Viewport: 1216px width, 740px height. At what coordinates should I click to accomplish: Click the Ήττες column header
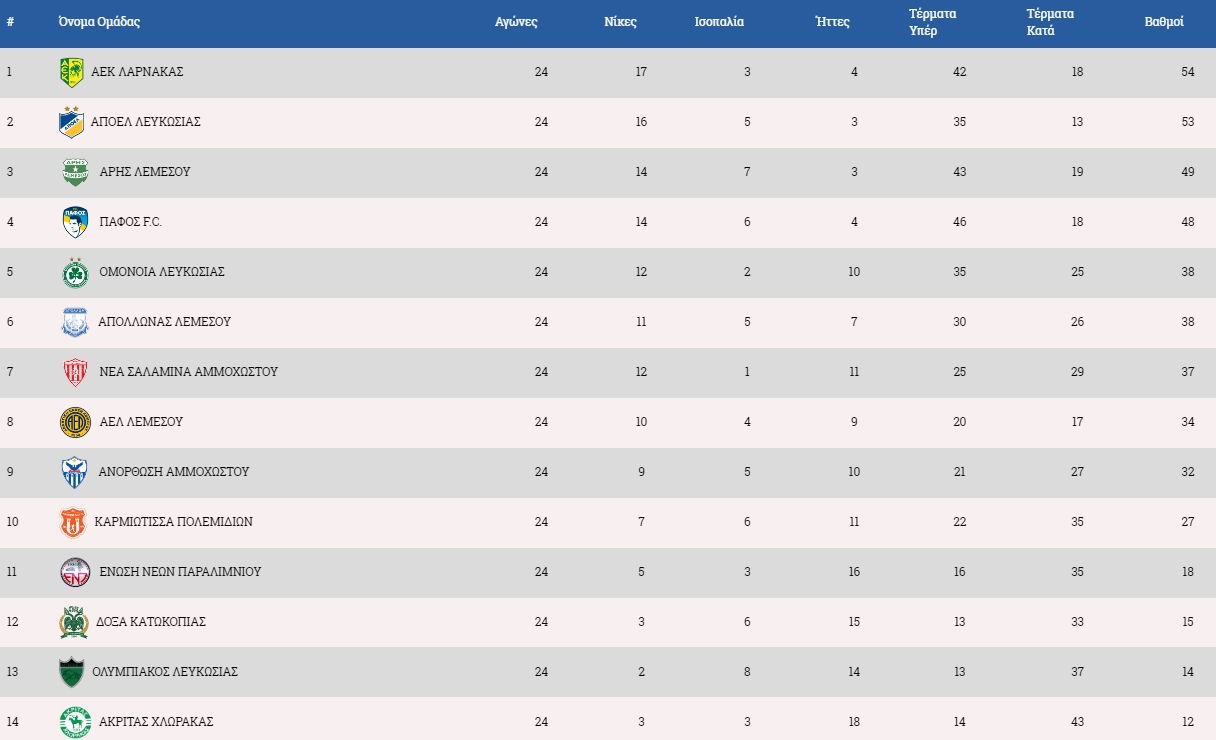pos(832,22)
